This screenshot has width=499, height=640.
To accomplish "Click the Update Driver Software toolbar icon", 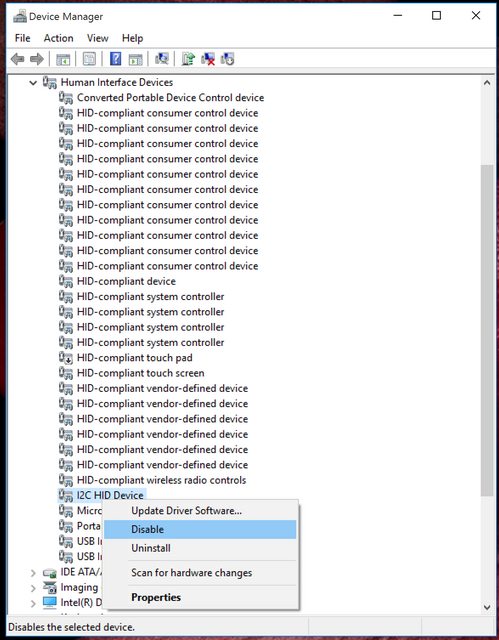I will (188, 59).
